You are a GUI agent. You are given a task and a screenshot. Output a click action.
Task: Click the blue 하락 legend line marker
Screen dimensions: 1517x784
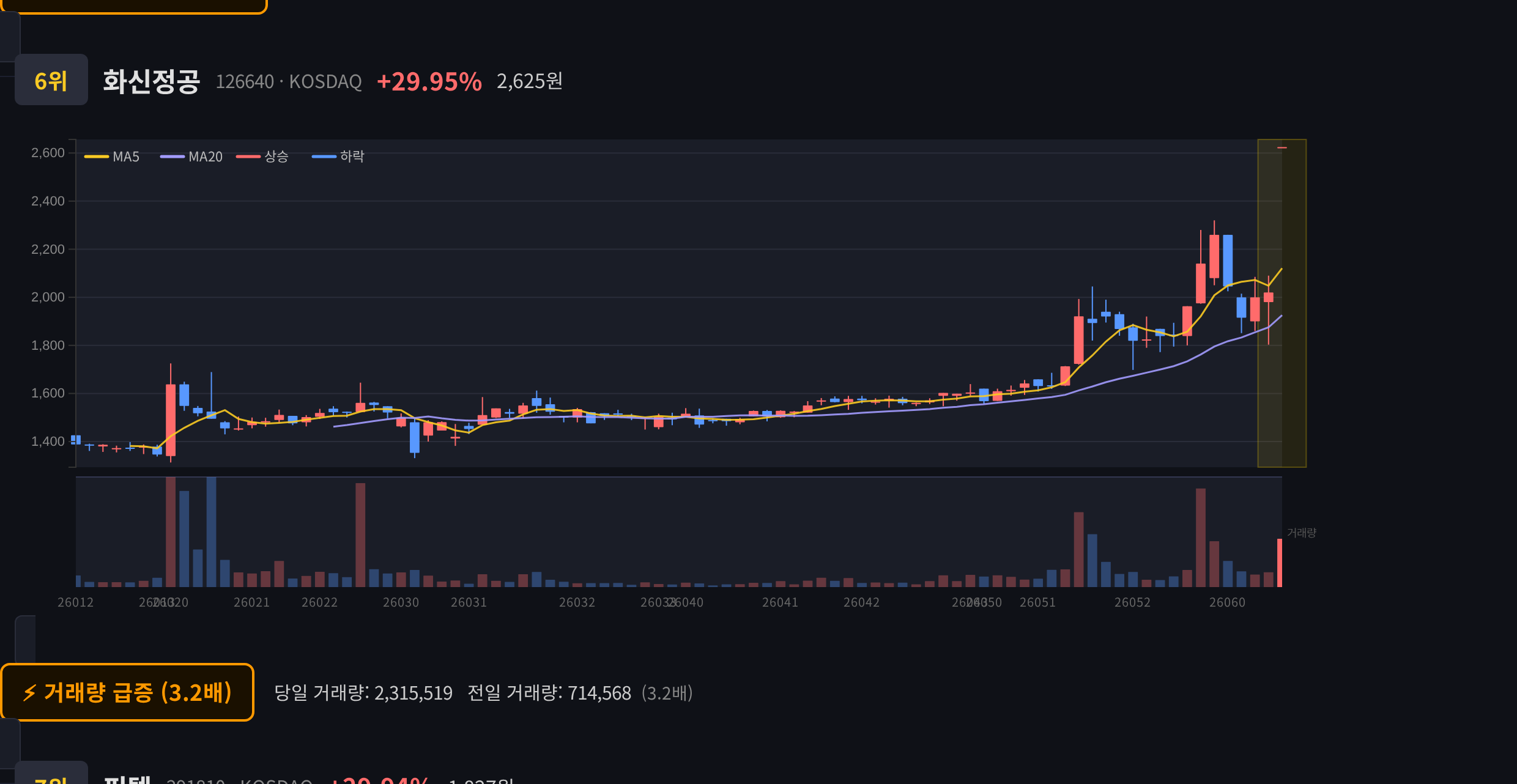(324, 157)
